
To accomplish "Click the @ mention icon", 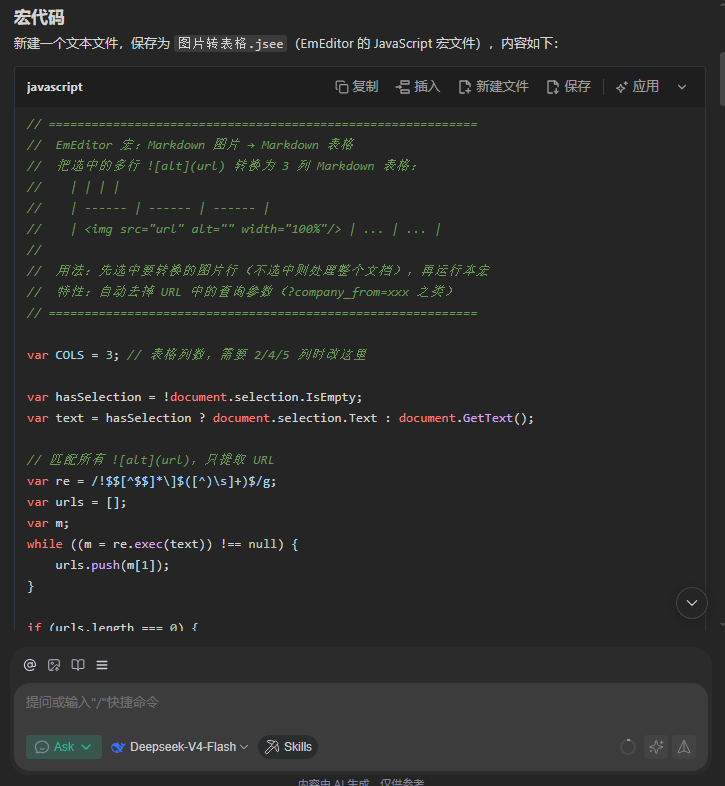I will point(30,665).
